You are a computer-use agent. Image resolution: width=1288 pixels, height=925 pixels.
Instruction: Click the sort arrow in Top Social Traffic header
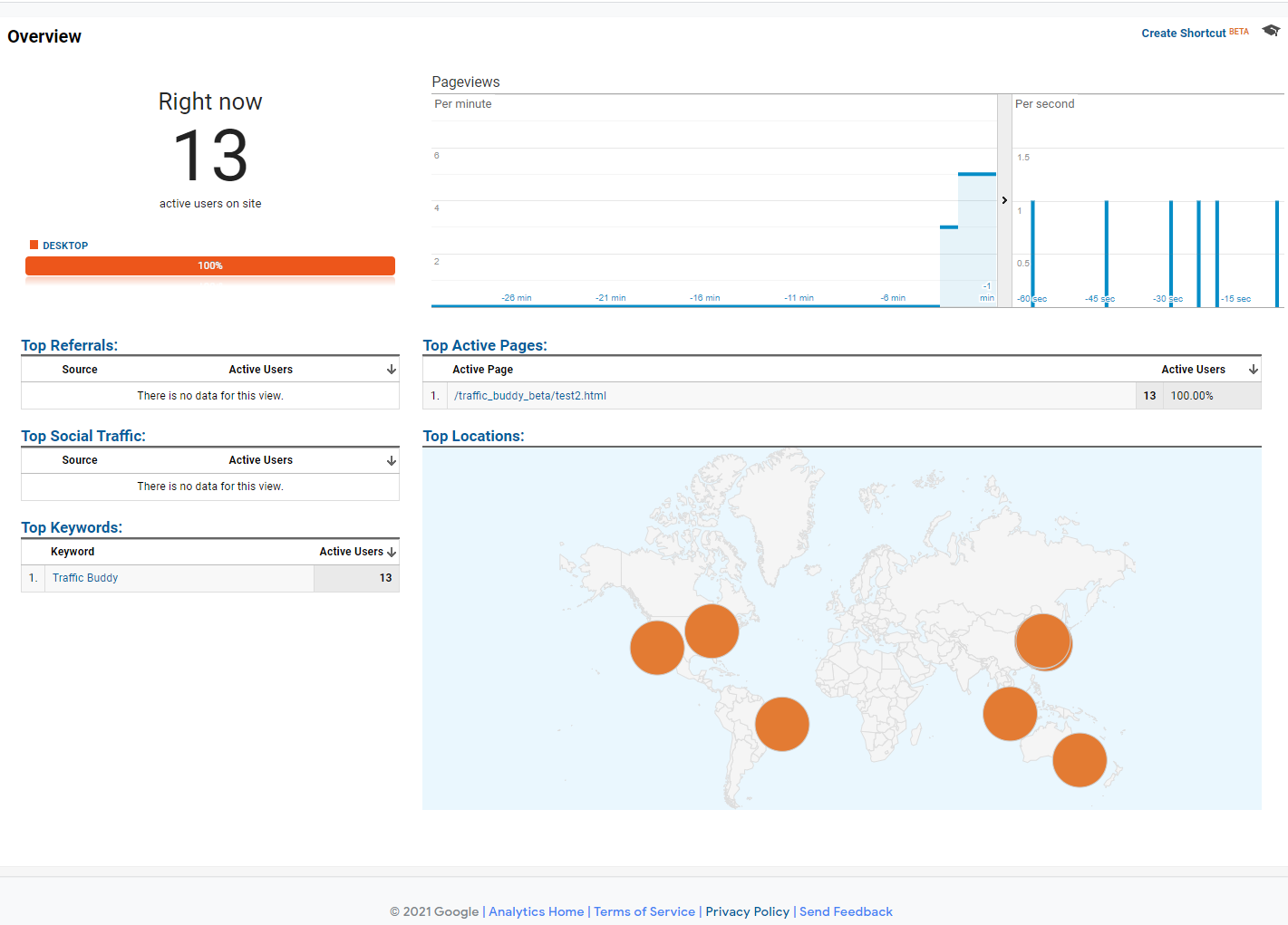(x=391, y=459)
